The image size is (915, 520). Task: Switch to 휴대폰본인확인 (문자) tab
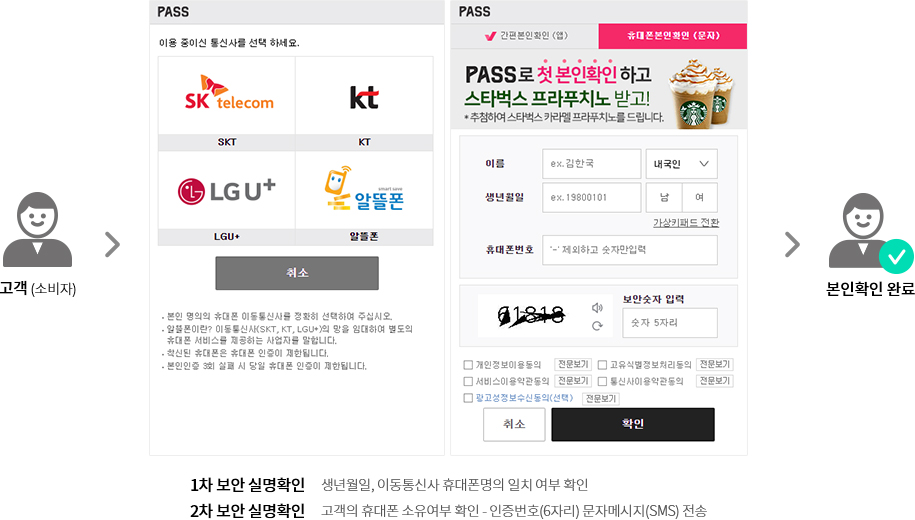coord(673,36)
